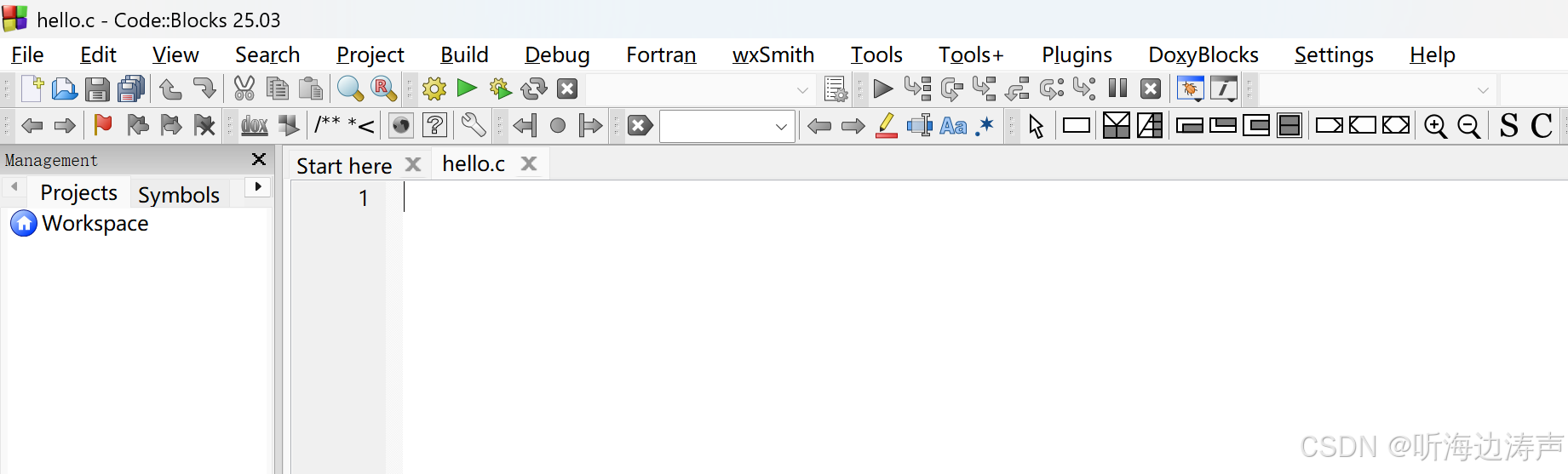Toggle the C comment view icon
1568x474 pixels.
pyautogui.click(x=1542, y=126)
